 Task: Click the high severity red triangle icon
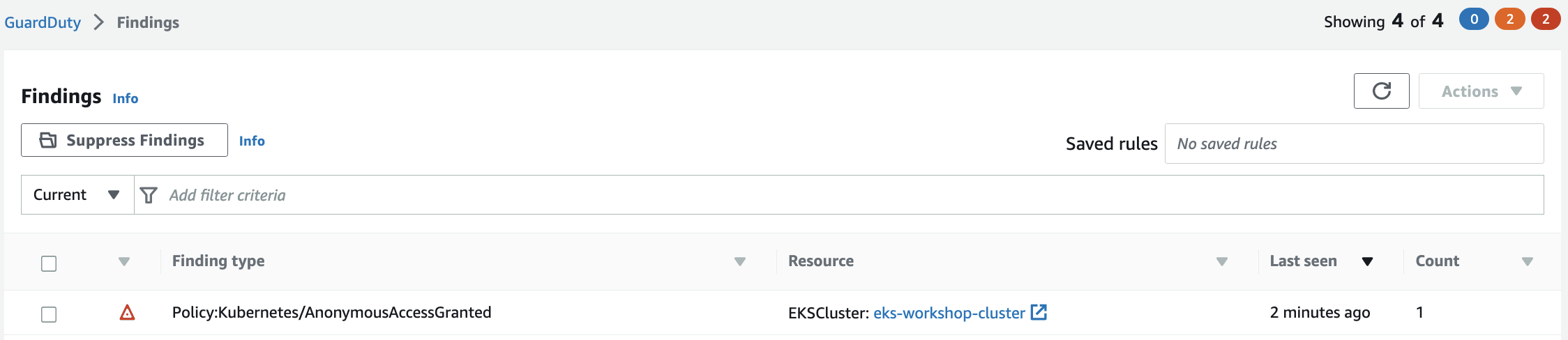click(127, 313)
